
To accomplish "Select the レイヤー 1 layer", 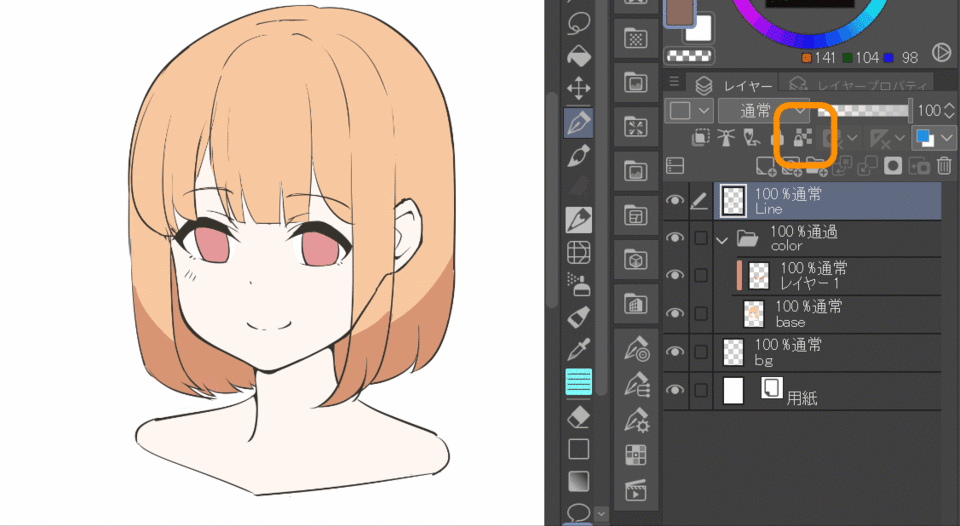I will click(836, 276).
